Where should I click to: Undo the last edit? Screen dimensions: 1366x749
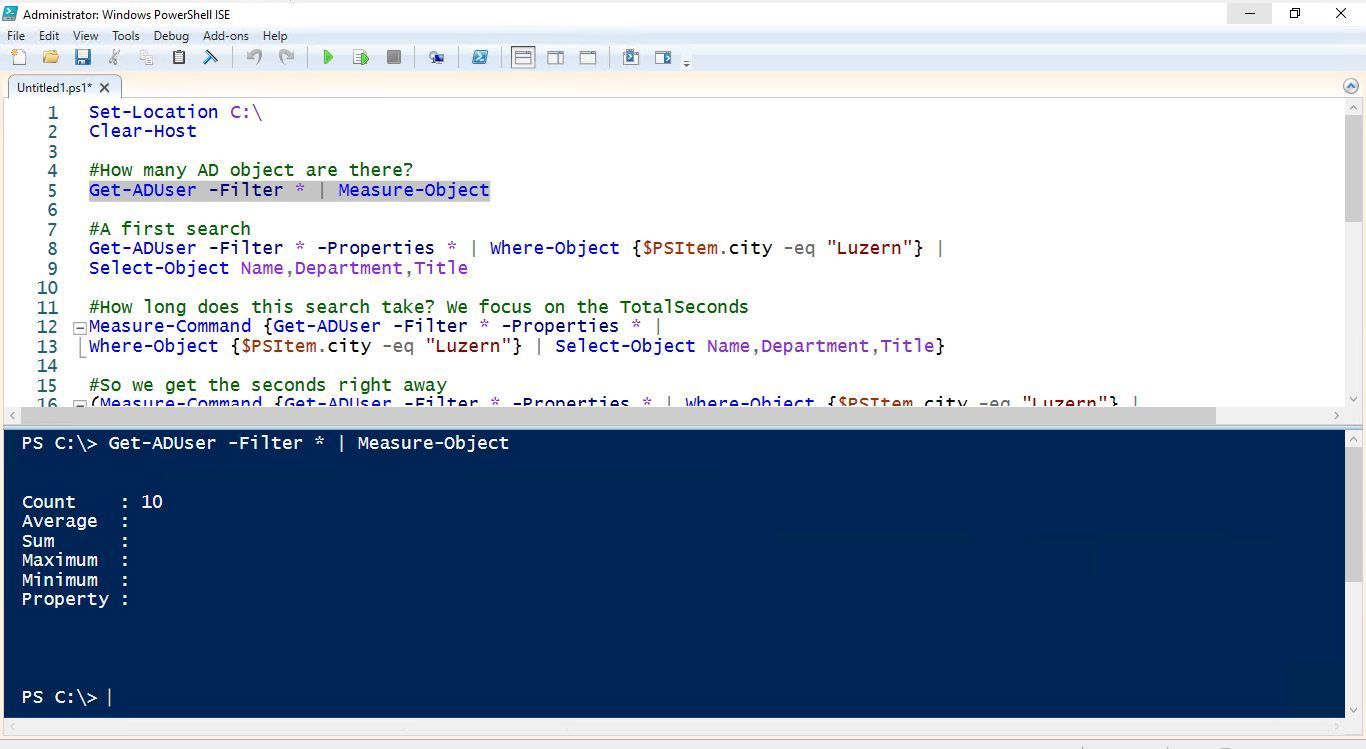(253, 57)
